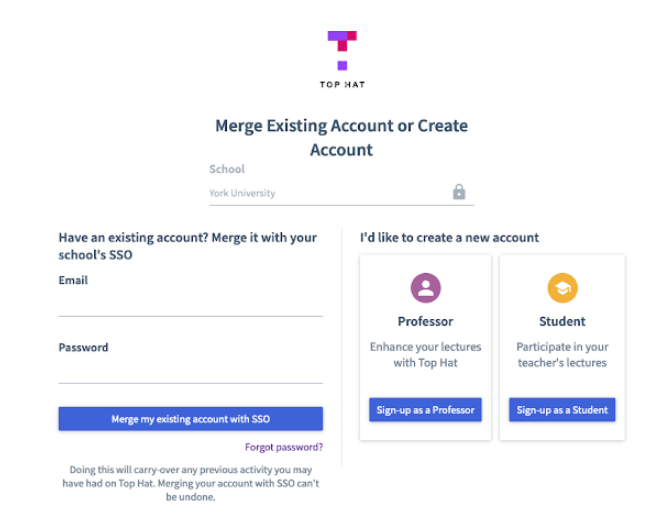Click the Email field label
Screen dimensions: 672x520
(x=74, y=281)
